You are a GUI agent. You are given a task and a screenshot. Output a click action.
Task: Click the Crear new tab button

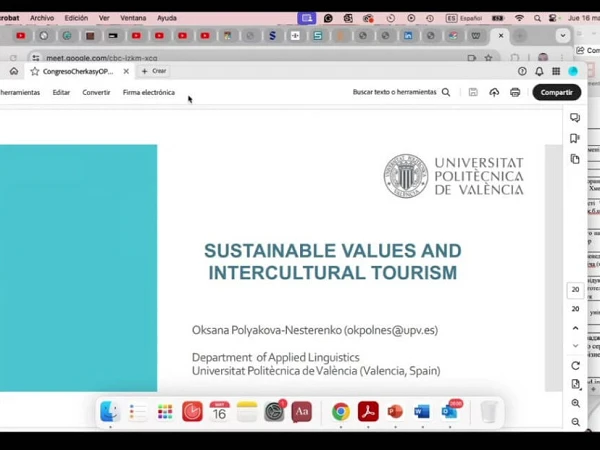[x=154, y=71]
